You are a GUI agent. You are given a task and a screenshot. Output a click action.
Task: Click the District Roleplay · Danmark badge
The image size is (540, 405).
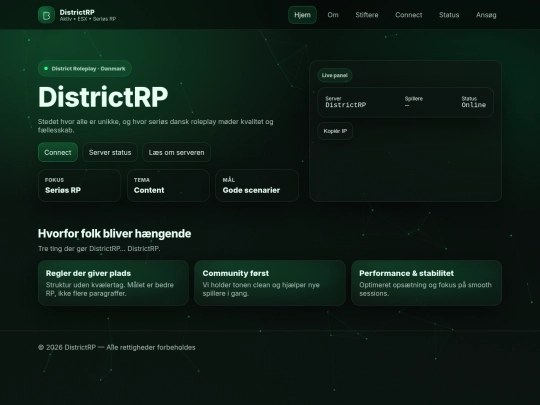pyautogui.click(x=85, y=69)
